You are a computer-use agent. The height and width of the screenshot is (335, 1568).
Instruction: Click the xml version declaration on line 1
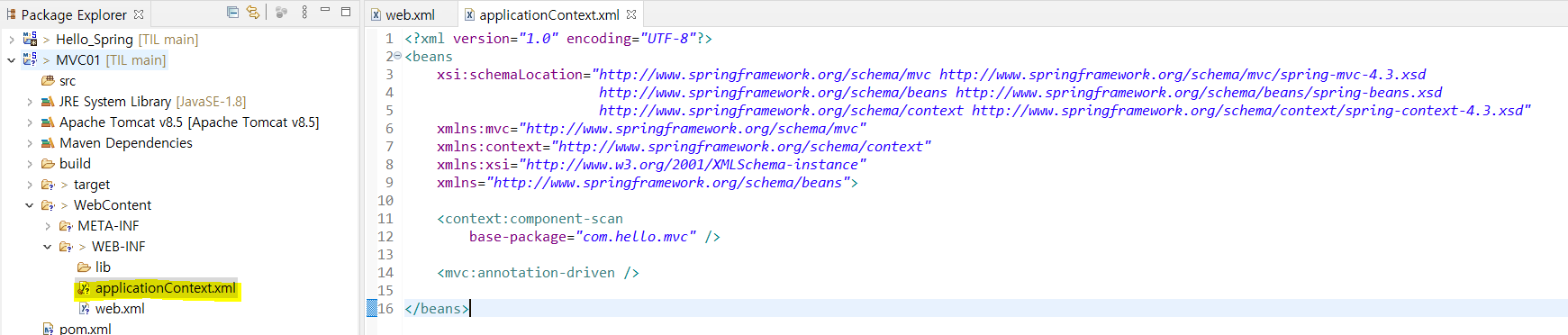558,39
